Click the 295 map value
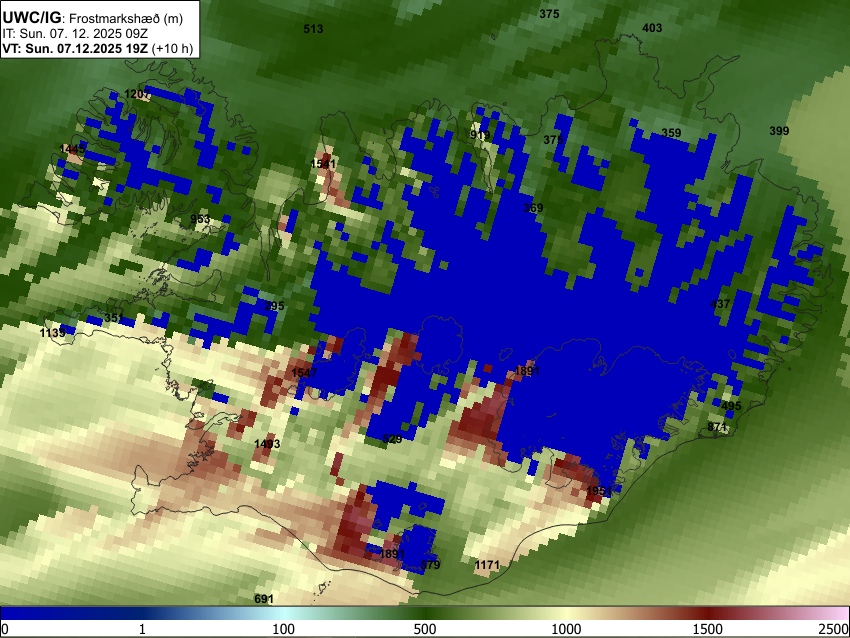Image resolution: width=850 pixels, height=638 pixels. 274,306
